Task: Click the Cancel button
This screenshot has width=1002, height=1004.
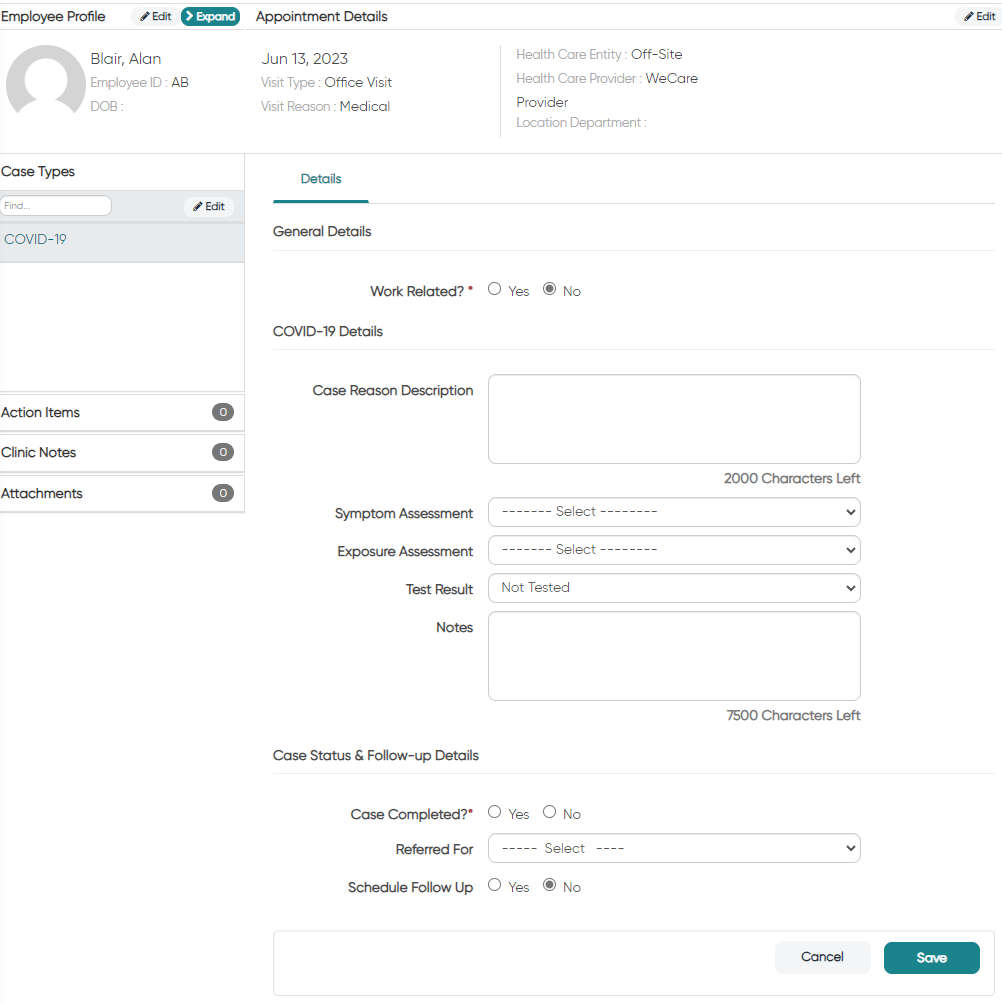Action: (822, 957)
